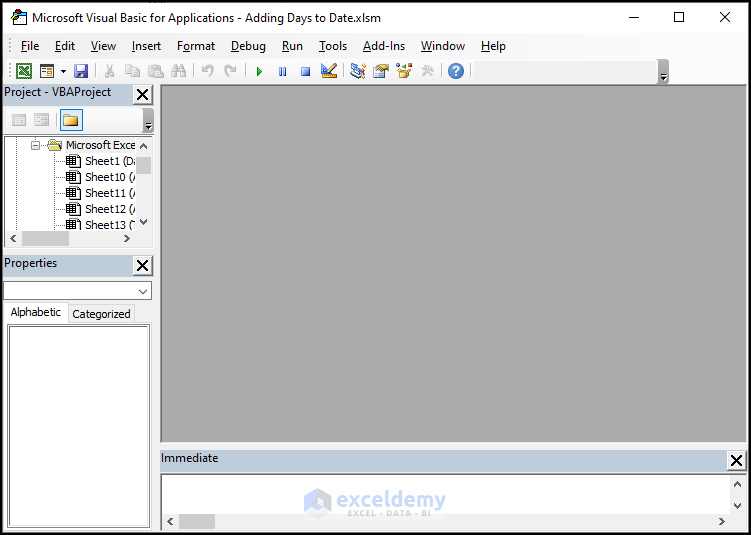Select Sheet13 in project tree
The image size is (751, 535).
click(x=110, y=225)
